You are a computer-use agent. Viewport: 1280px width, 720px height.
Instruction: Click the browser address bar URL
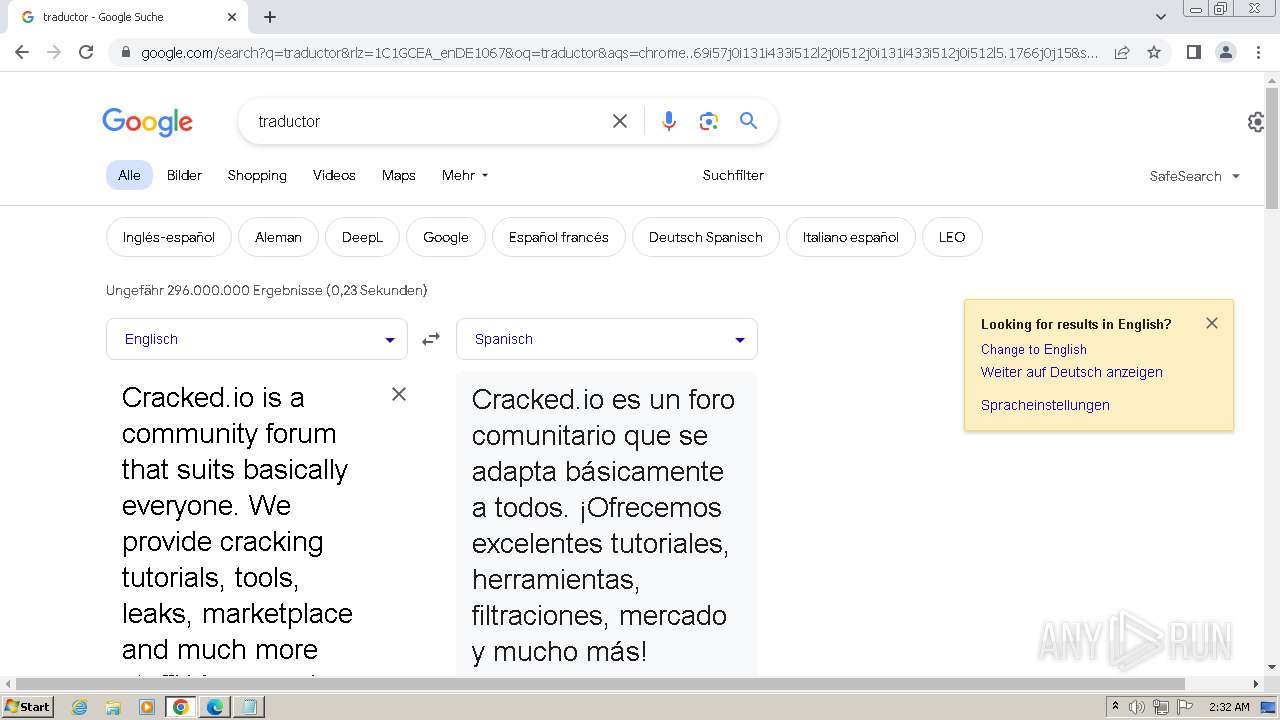click(x=619, y=52)
